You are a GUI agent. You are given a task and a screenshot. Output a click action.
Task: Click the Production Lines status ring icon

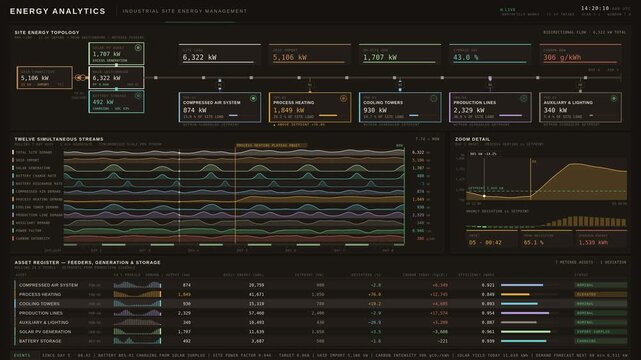point(524,98)
